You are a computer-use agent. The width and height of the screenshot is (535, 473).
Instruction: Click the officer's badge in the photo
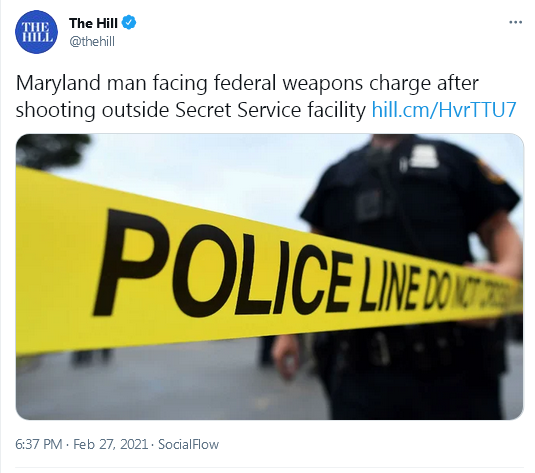coord(424,157)
